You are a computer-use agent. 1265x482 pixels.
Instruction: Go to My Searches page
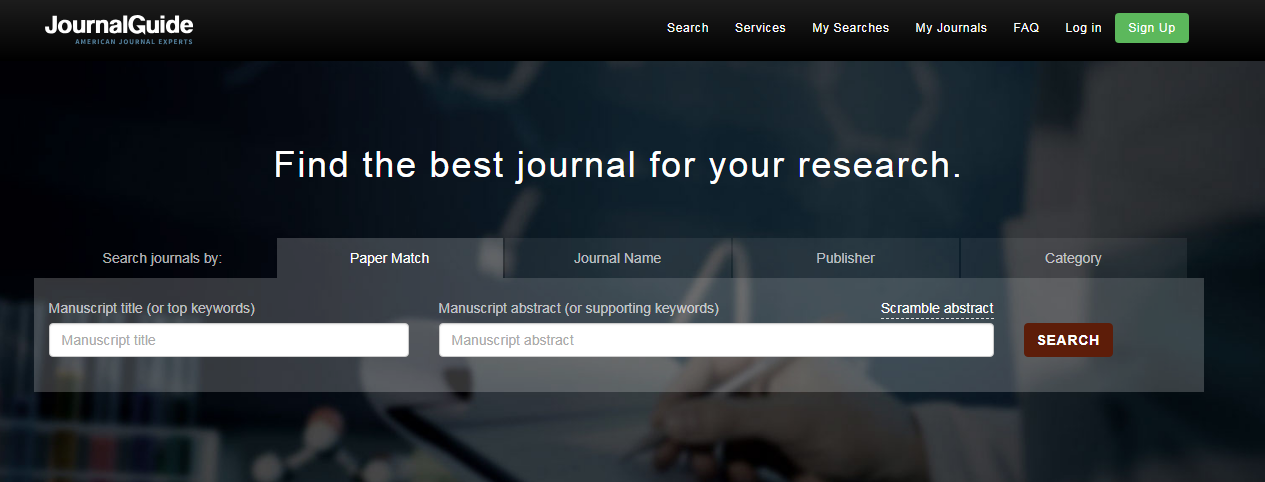coord(850,28)
